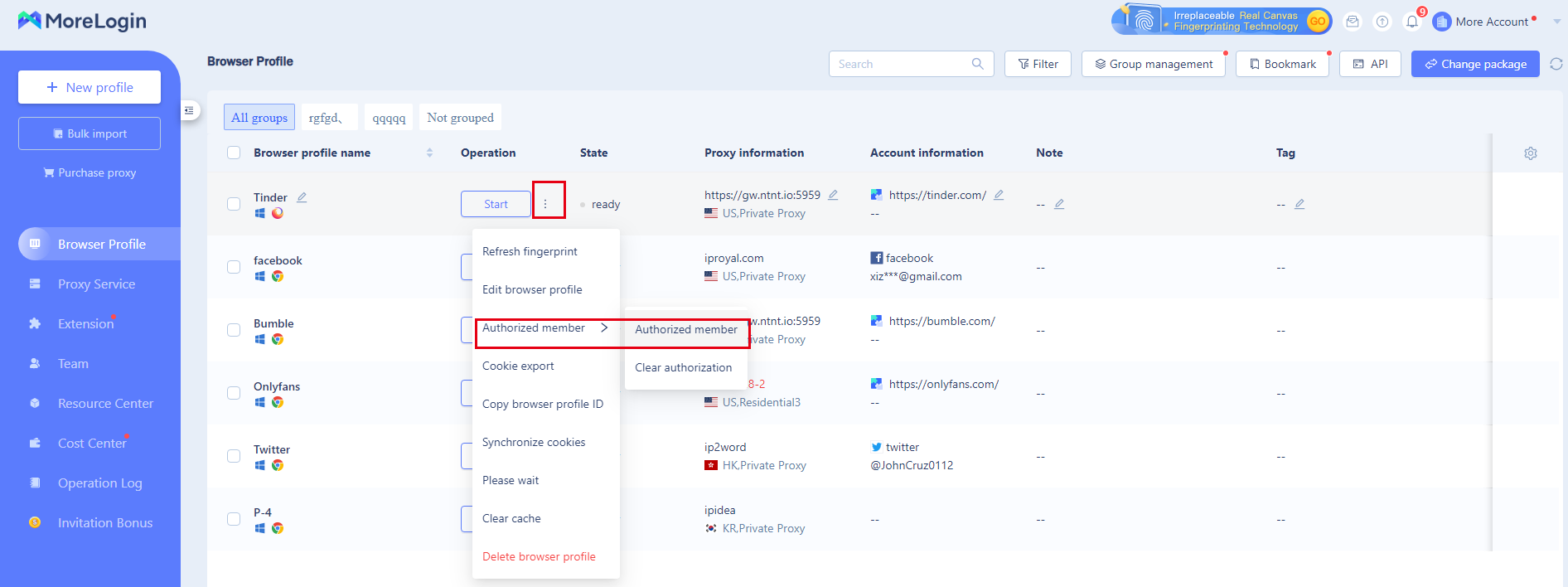This screenshot has height=587, width=1568.
Task: Select Synchronize cookies
Action: click(x=545, y=442)
